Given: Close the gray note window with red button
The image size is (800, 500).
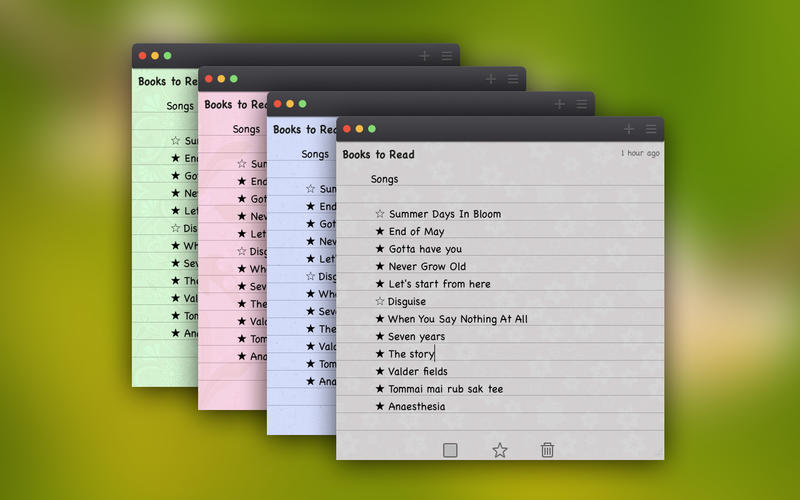Looking at the screenshot, I should tap(346, 129).
